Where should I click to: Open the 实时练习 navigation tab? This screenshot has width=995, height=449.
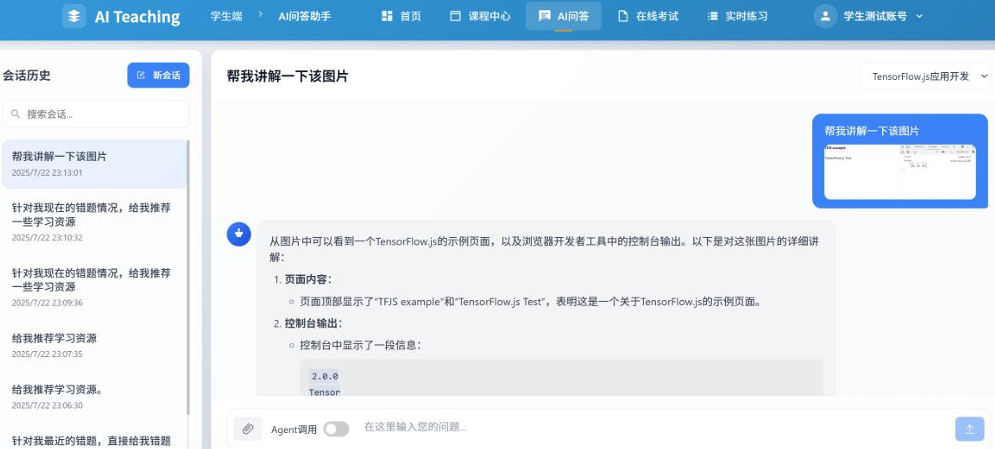[x=737, y=16]
